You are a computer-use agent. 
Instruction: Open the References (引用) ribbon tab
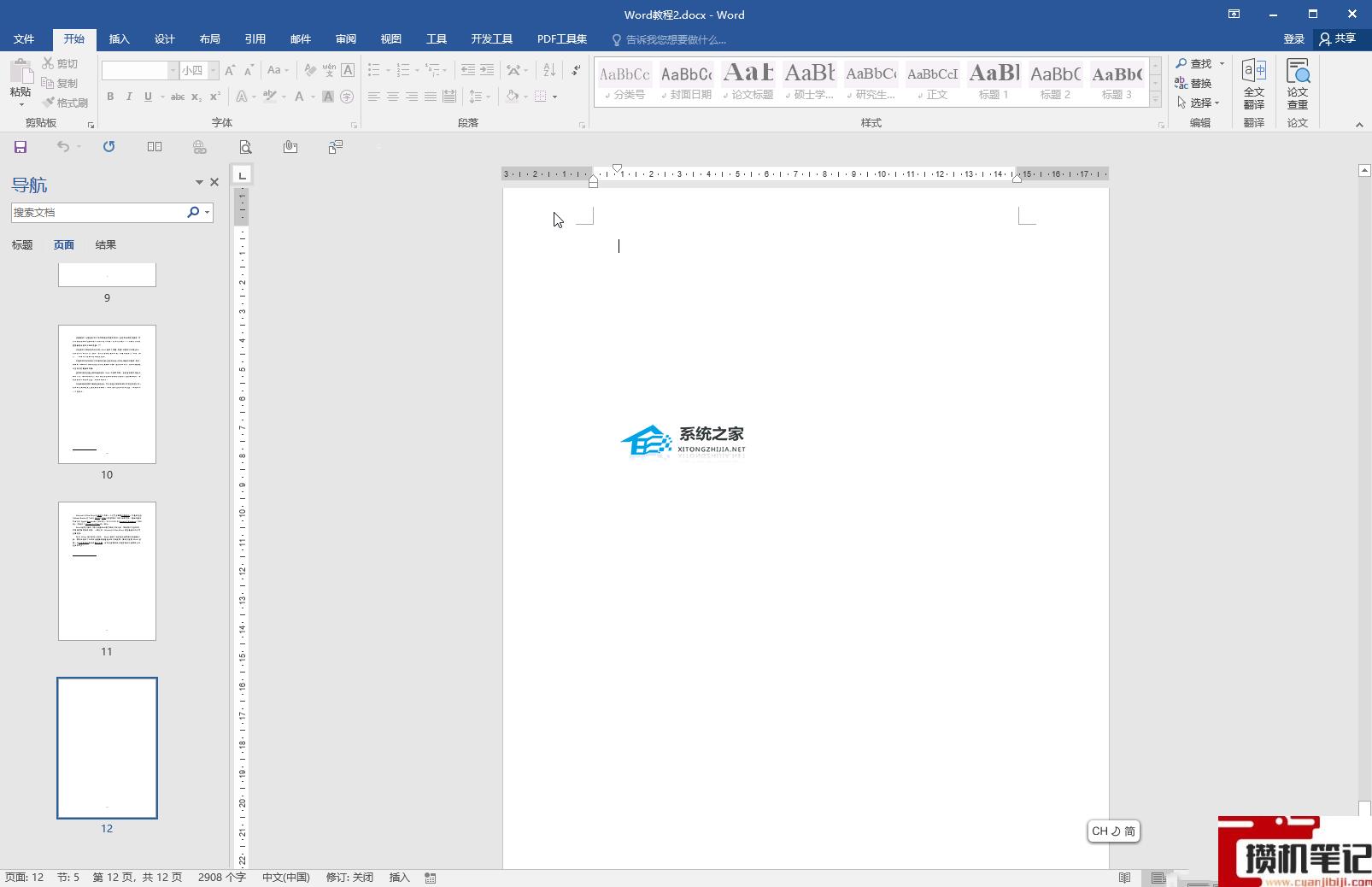click(x=255, y=39)
